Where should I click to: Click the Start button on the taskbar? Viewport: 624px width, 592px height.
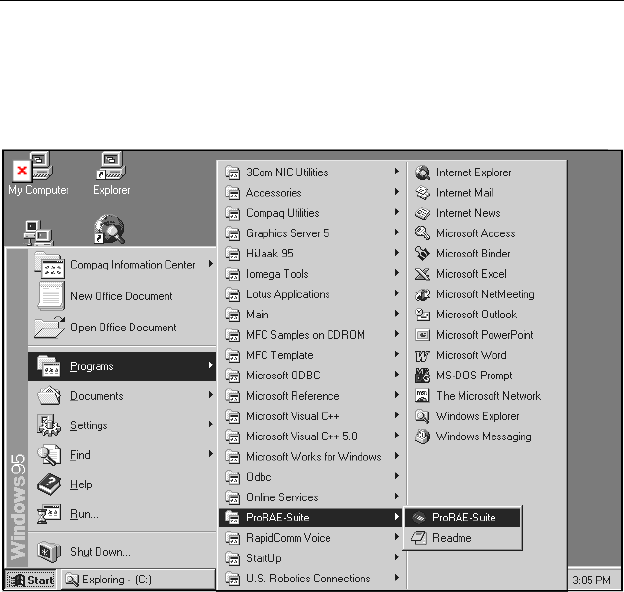[x=31, y=580]
